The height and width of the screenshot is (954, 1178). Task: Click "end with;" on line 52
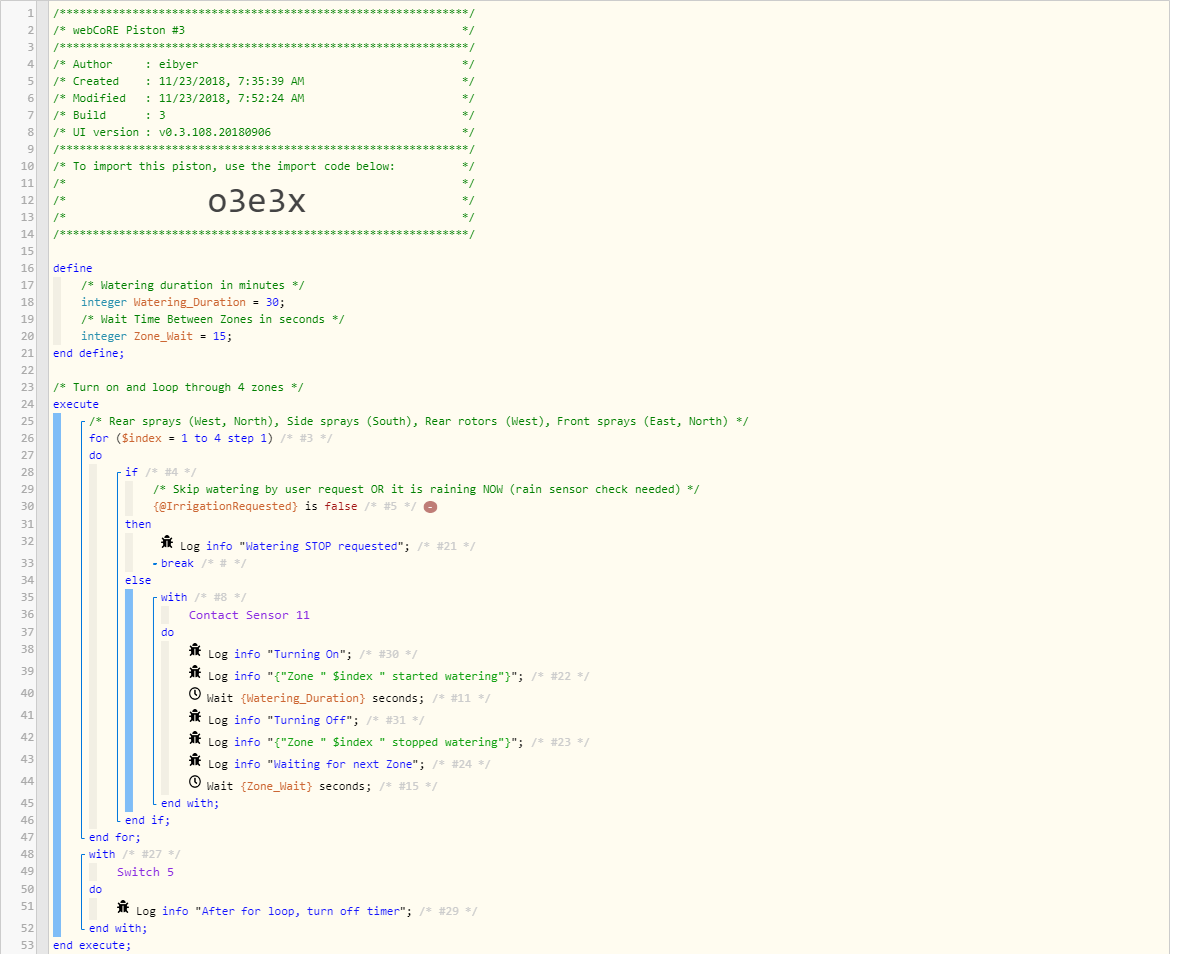pos(118,928)
